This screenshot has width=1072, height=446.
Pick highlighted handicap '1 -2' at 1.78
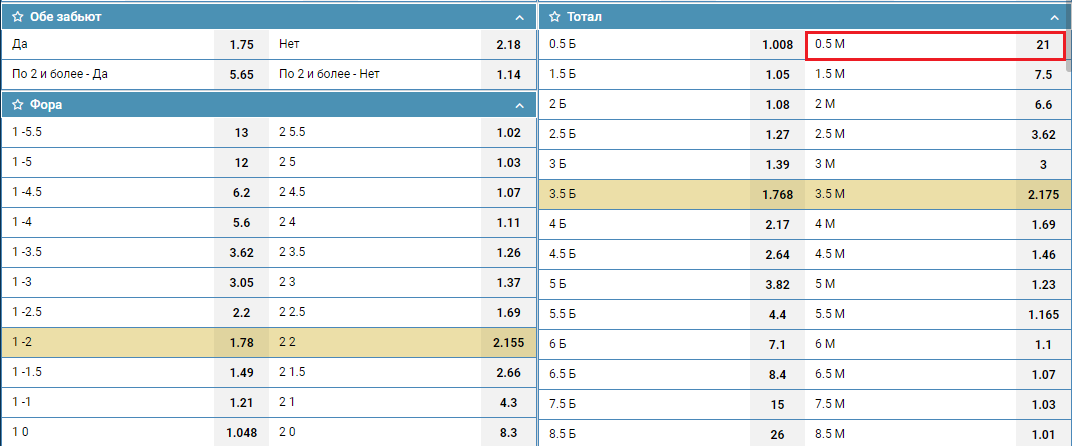[x=241, y=343]
